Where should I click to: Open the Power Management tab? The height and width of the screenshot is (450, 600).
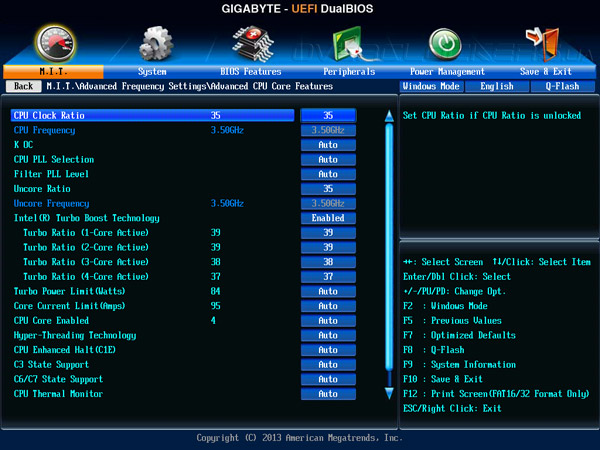click(447, 72)
